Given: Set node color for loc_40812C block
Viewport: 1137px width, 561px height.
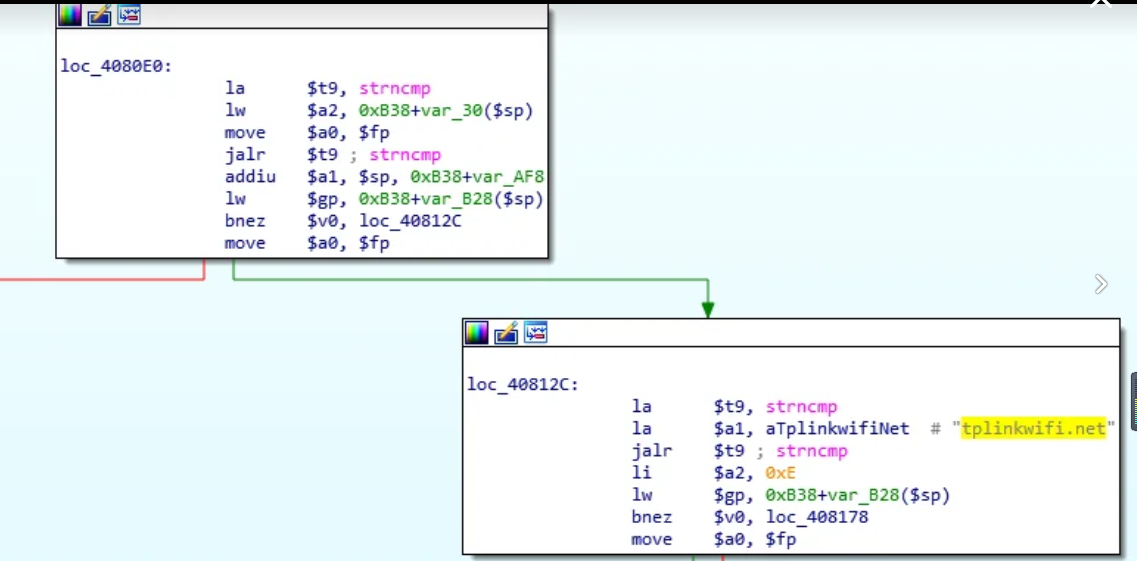Looking at the screenshot, I should pyautogui.click(x=477, y=333).
